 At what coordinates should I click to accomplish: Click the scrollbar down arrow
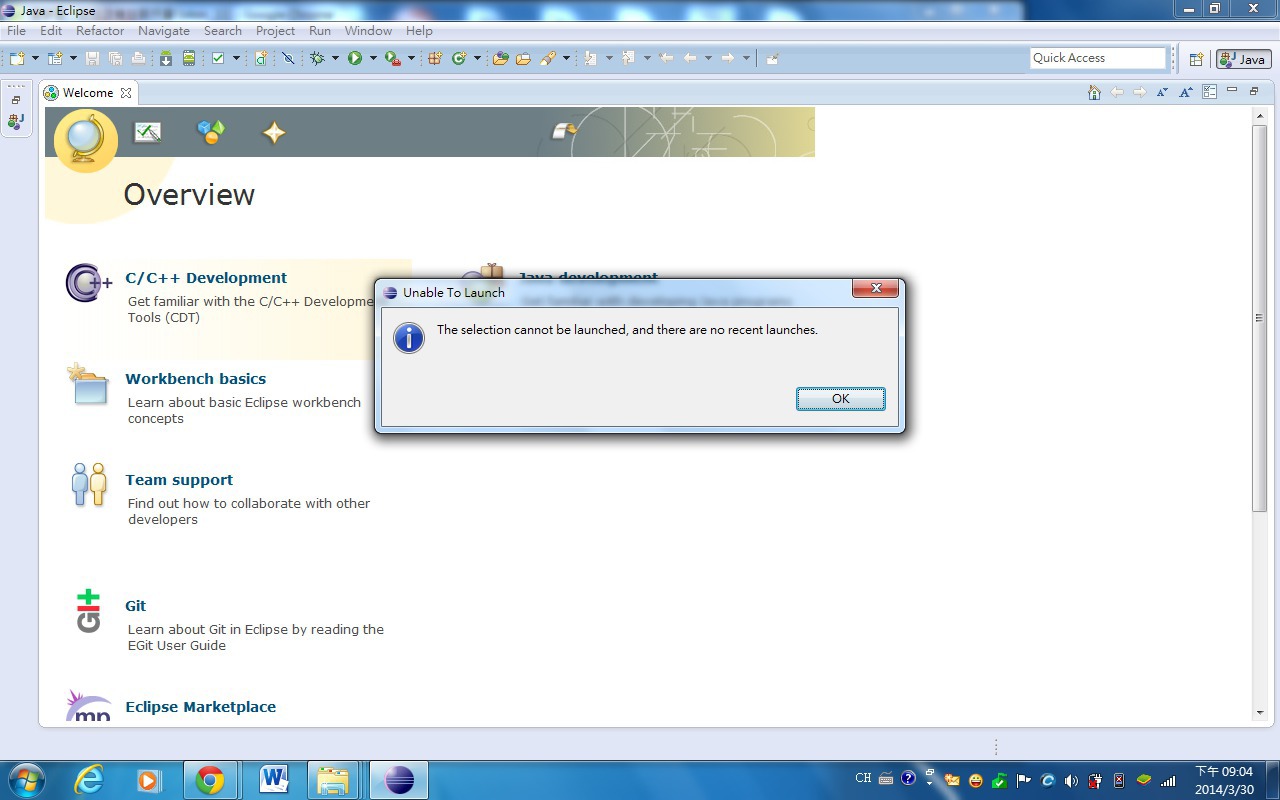click(1260, 713)
